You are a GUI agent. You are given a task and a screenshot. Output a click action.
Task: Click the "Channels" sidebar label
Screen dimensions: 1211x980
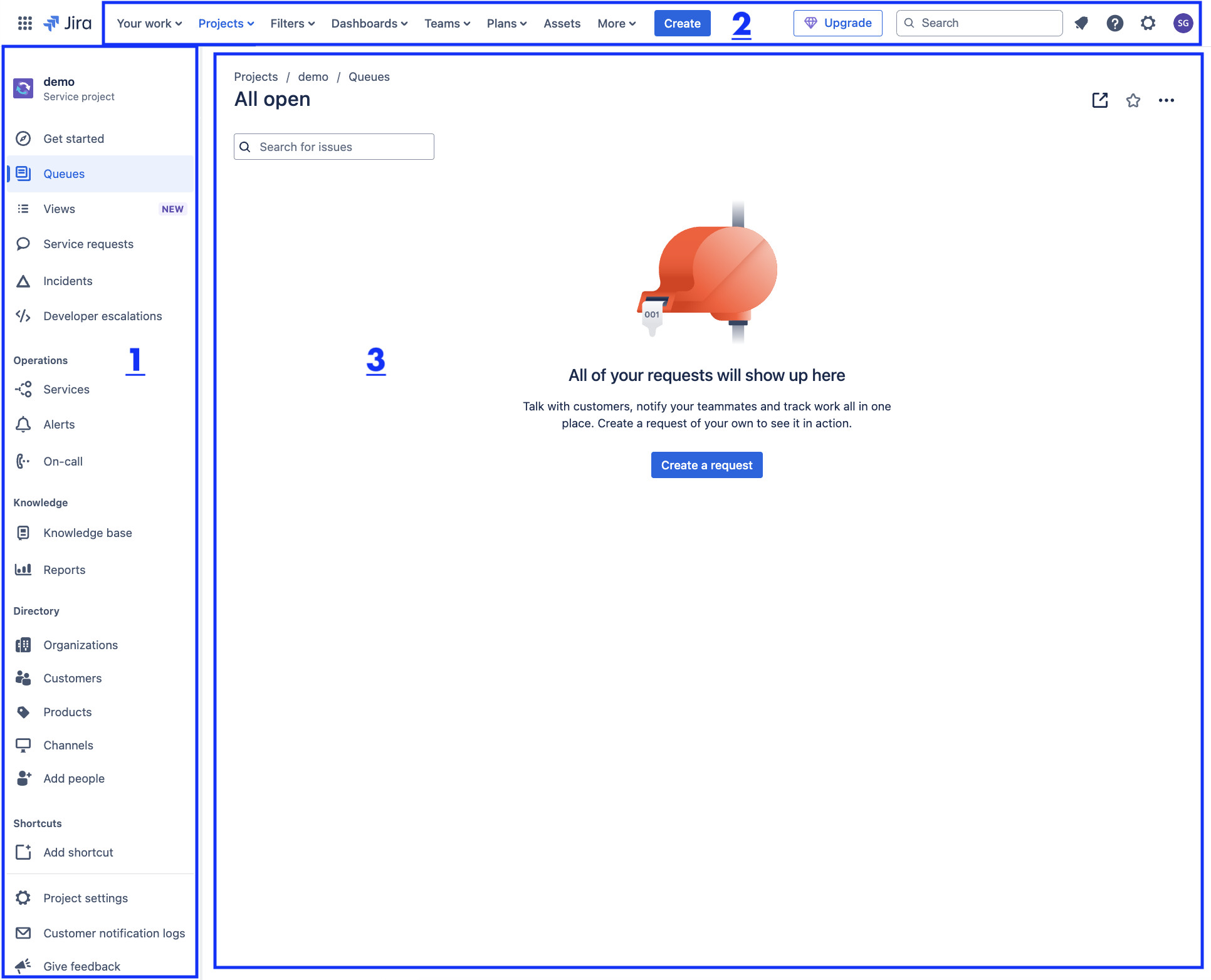[x=68, y=745]
